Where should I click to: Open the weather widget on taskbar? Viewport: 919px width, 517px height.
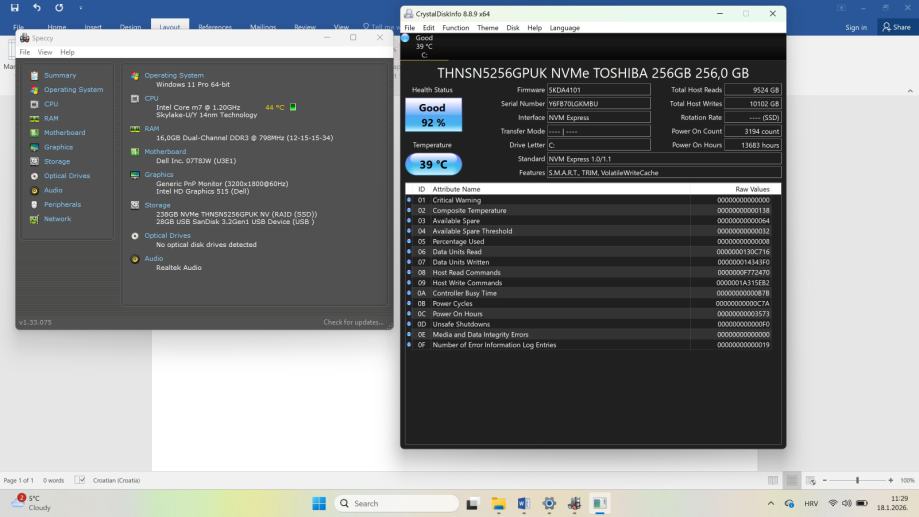[x=33, y=503]
